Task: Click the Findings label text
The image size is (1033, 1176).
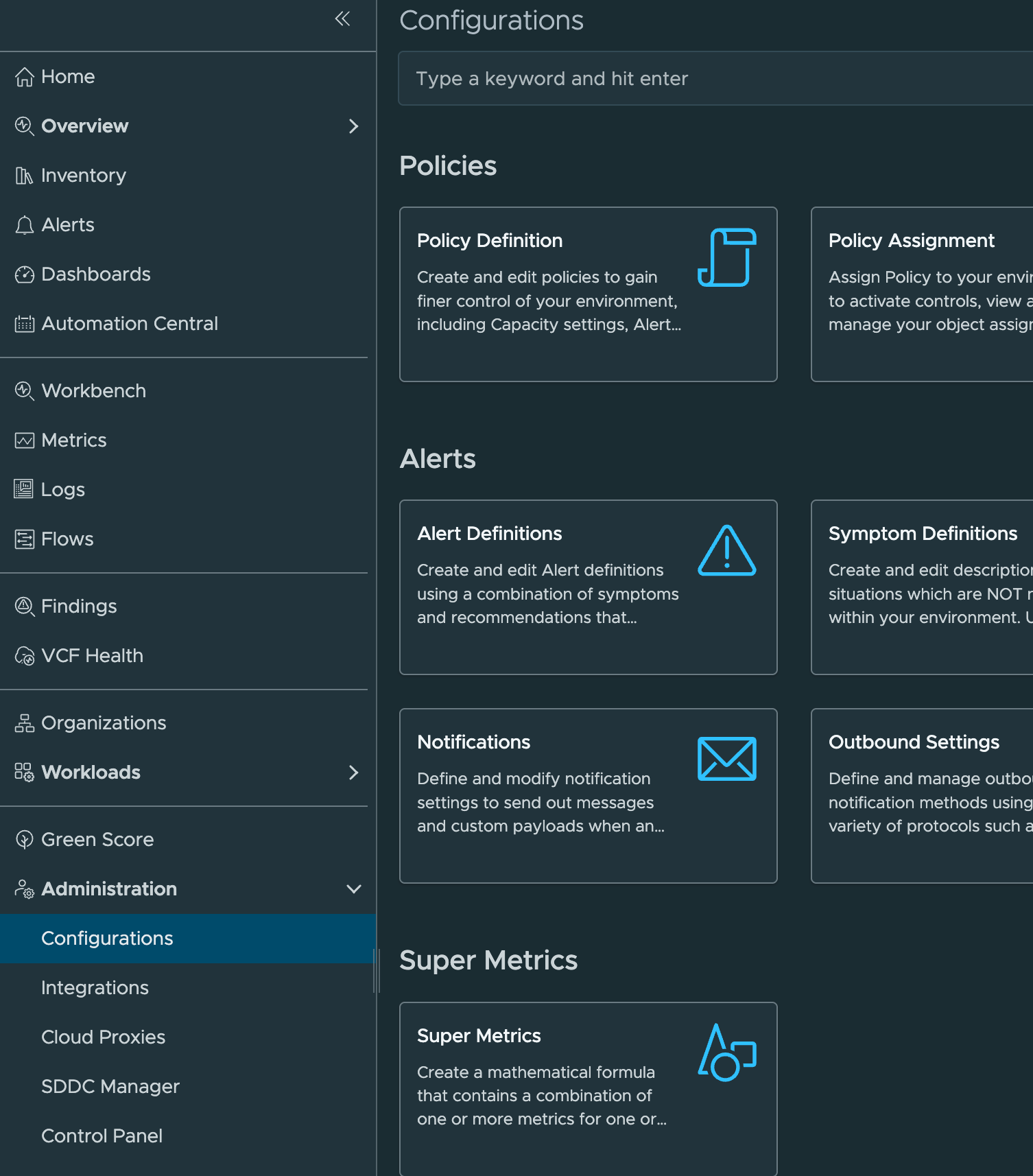Action: pyautogui.click(x=79, y=607)
